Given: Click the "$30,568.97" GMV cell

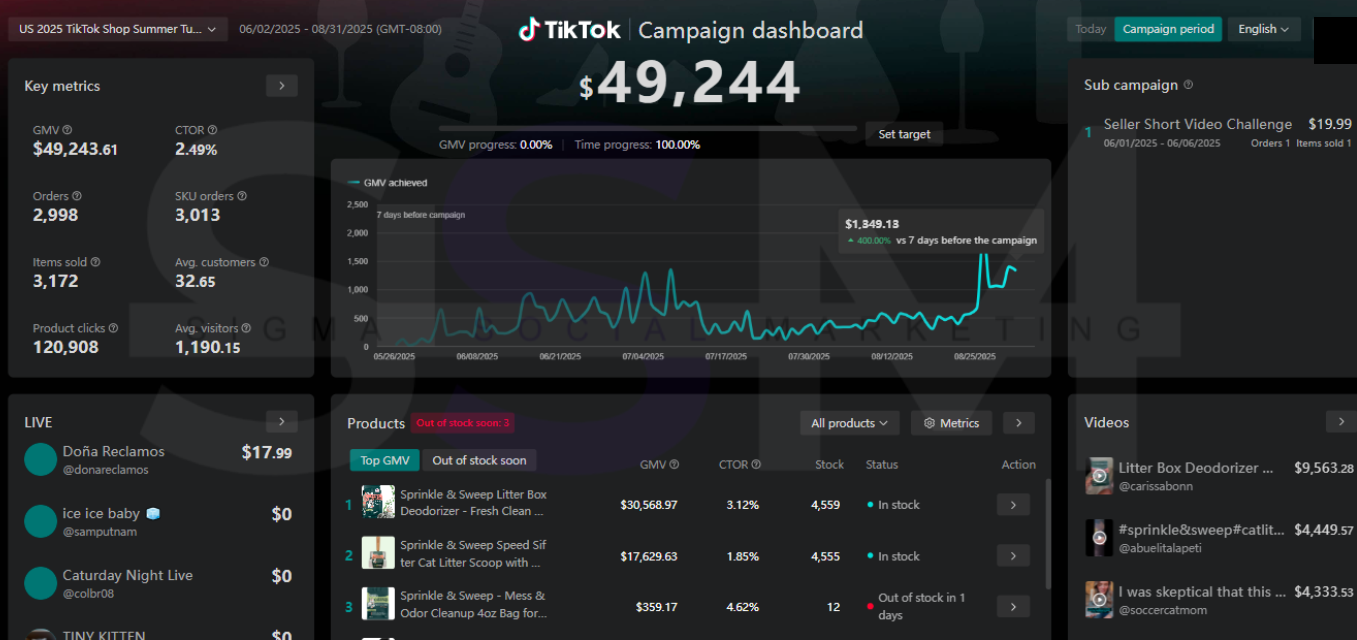Looking at the screenshot, I should click(648, 505).
